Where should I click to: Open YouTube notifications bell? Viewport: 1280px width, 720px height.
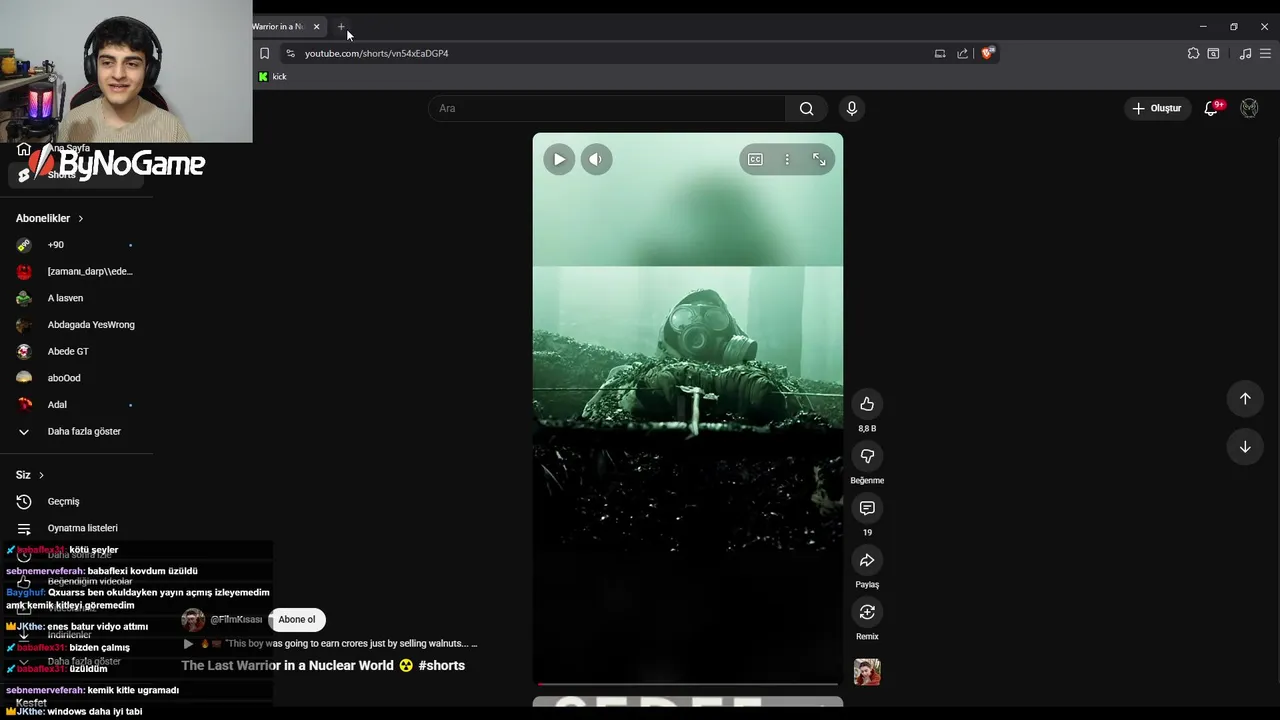click(1211, 108)
